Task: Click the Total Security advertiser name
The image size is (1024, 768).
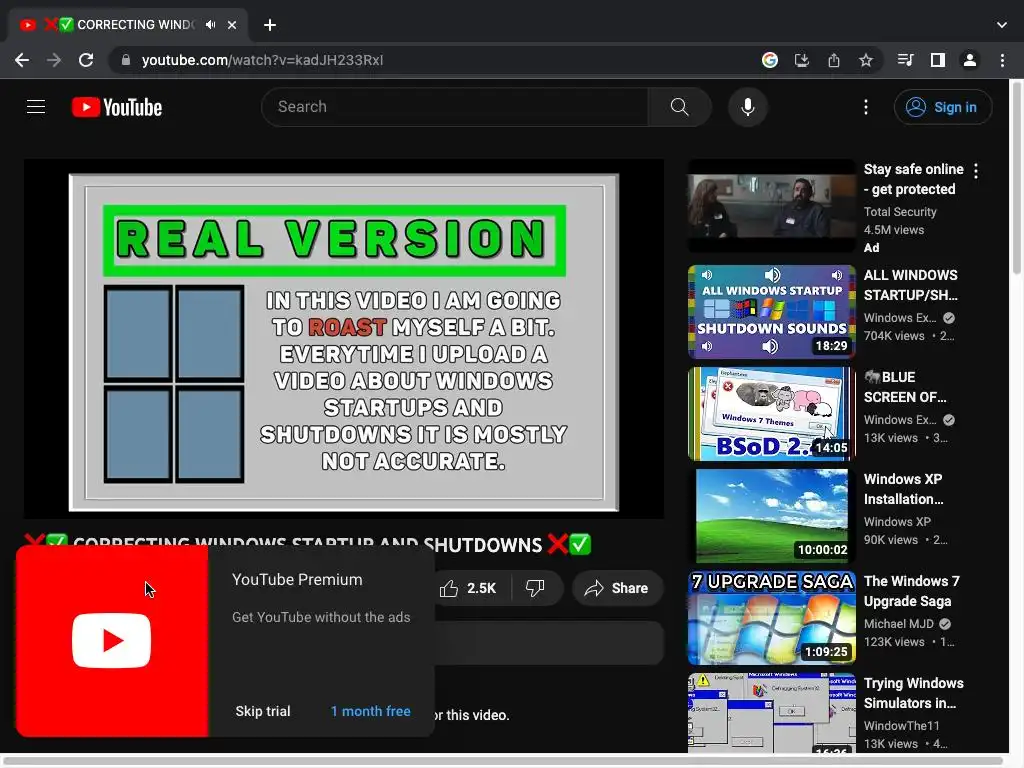Action: 900,212
